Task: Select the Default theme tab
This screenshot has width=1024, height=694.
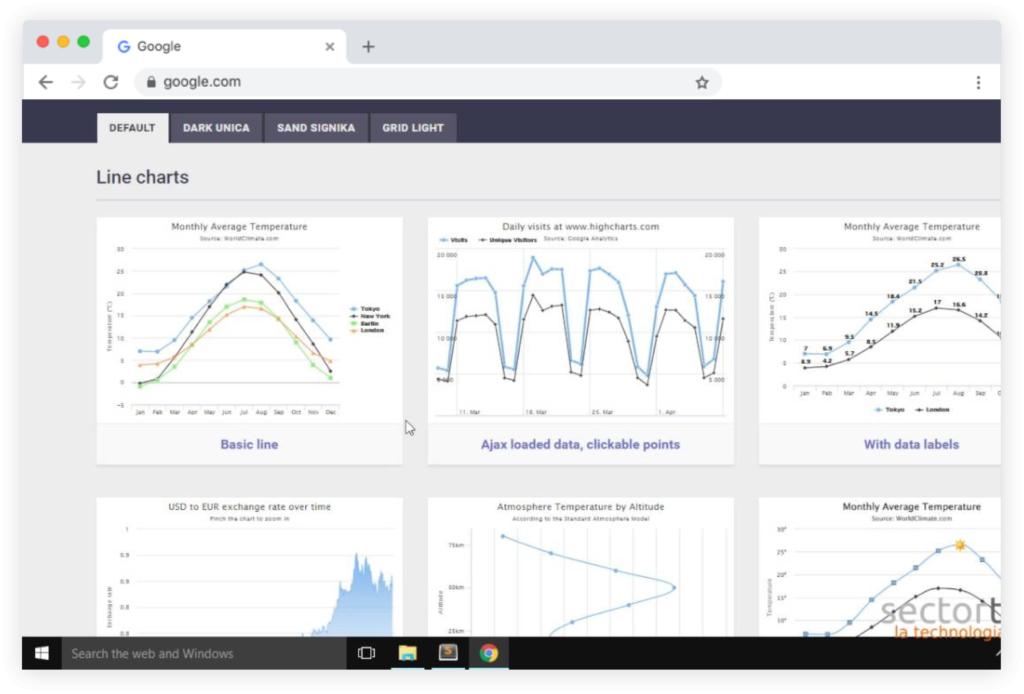Action: (133, 128)
